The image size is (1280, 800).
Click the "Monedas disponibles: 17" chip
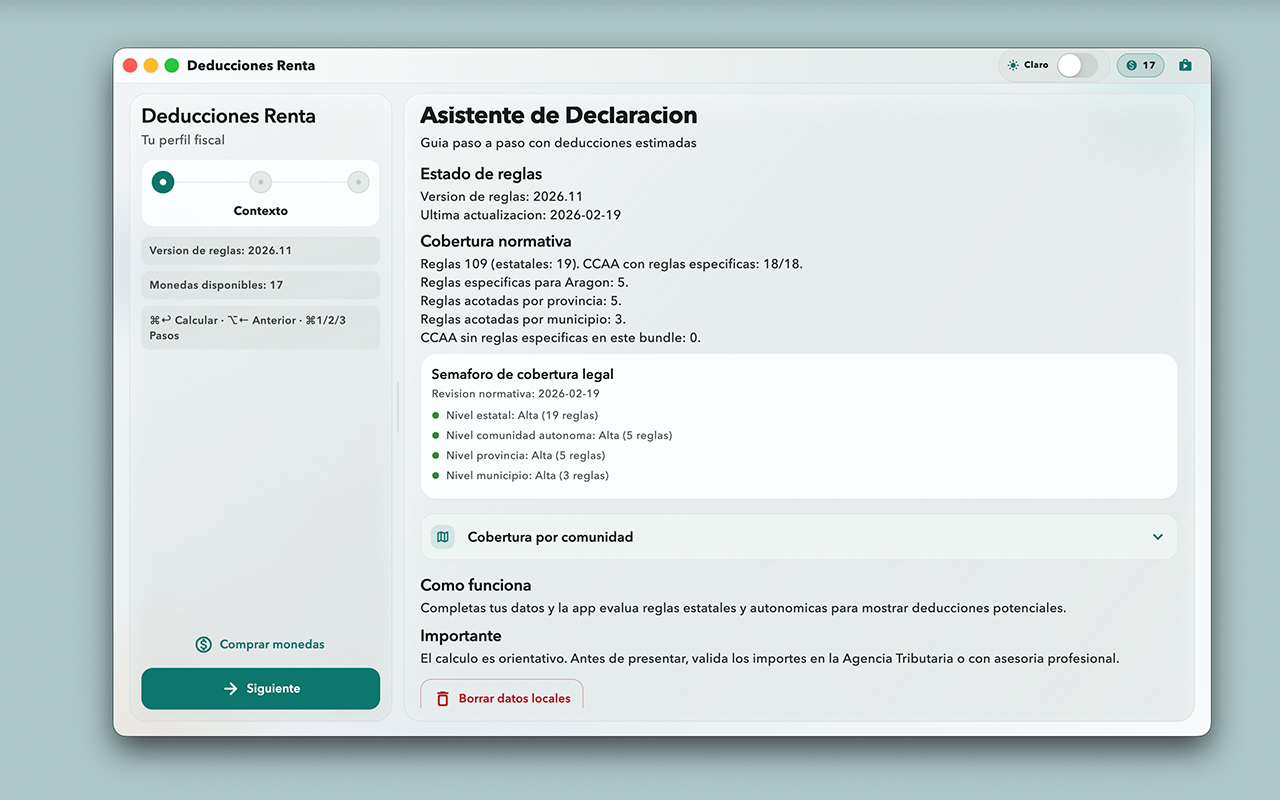click(261, 285)
